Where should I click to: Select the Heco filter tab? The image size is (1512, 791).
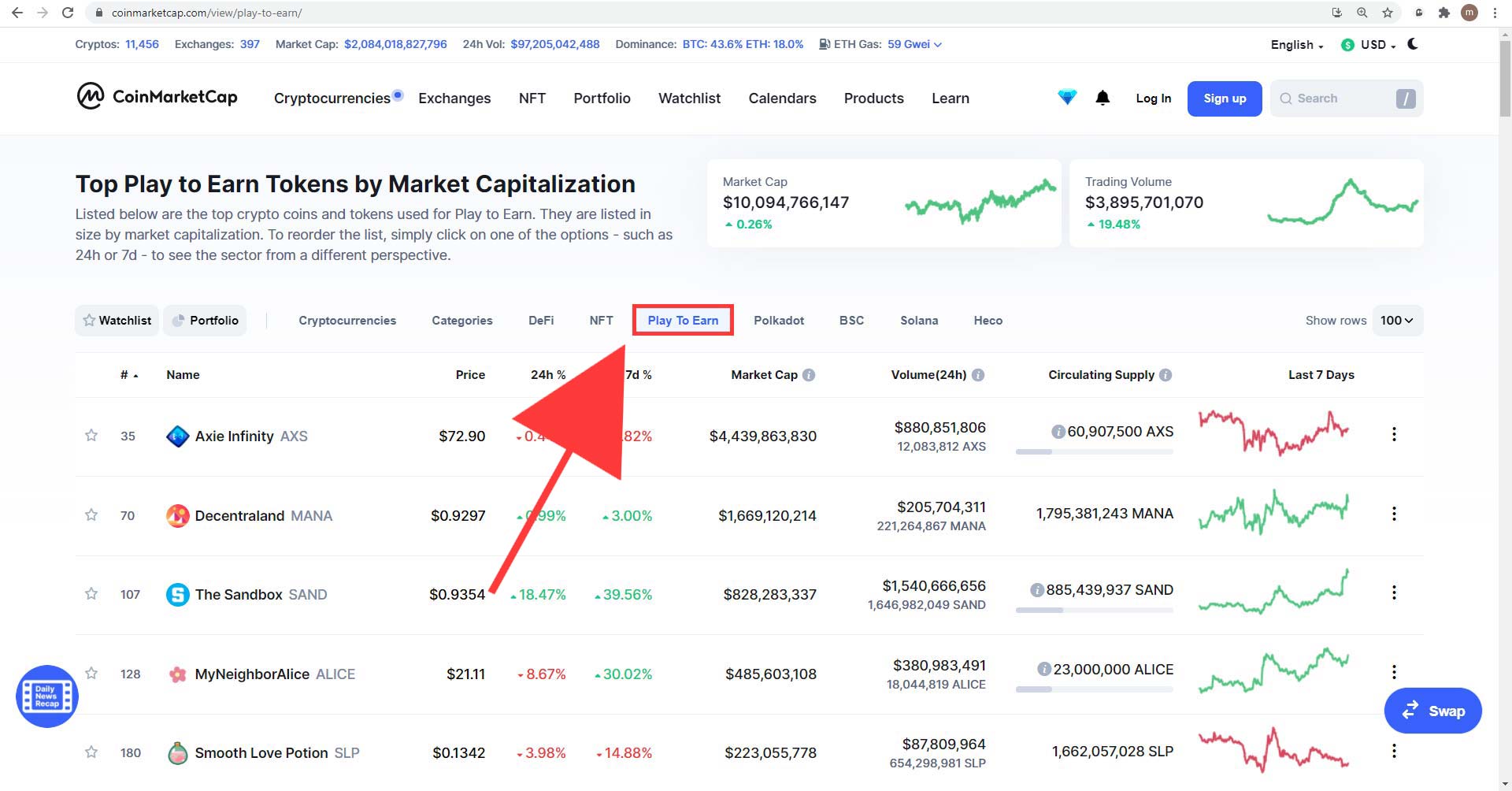click(x=988, y=321)
